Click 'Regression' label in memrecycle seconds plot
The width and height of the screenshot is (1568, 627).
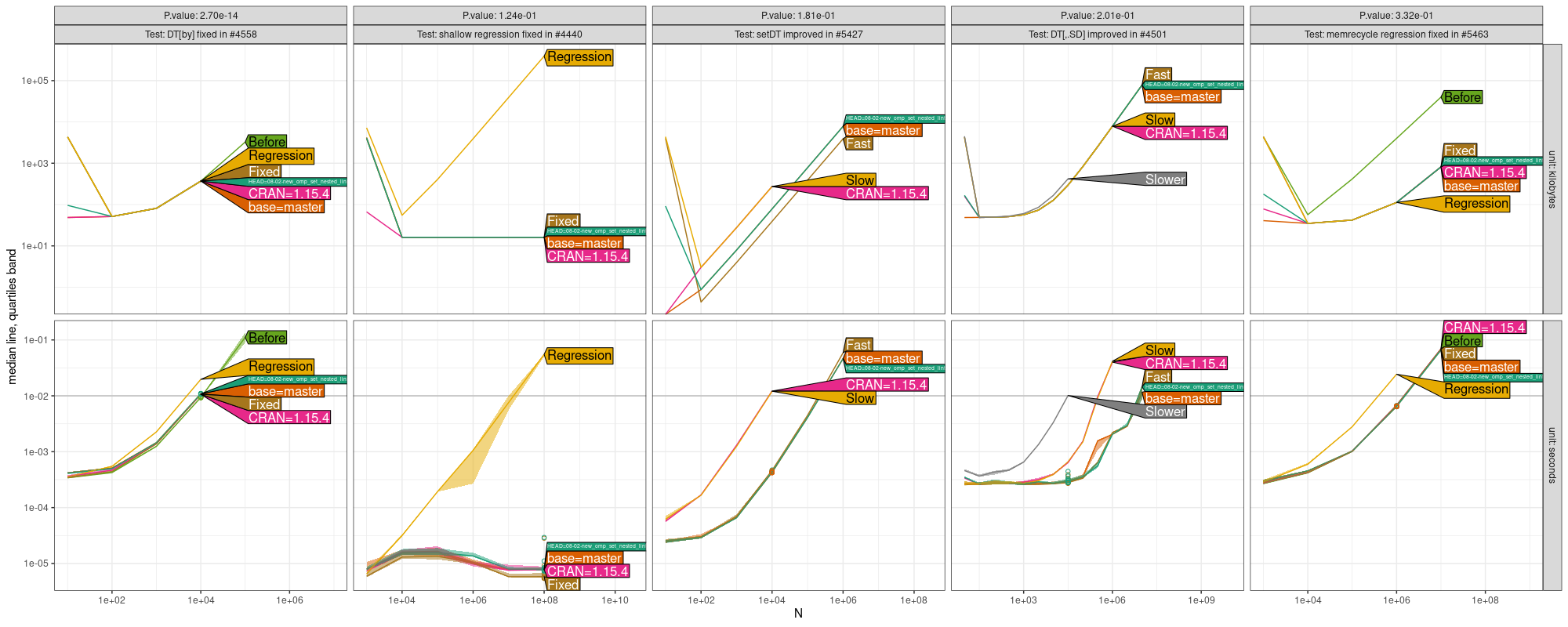(x=1476, y=390)
